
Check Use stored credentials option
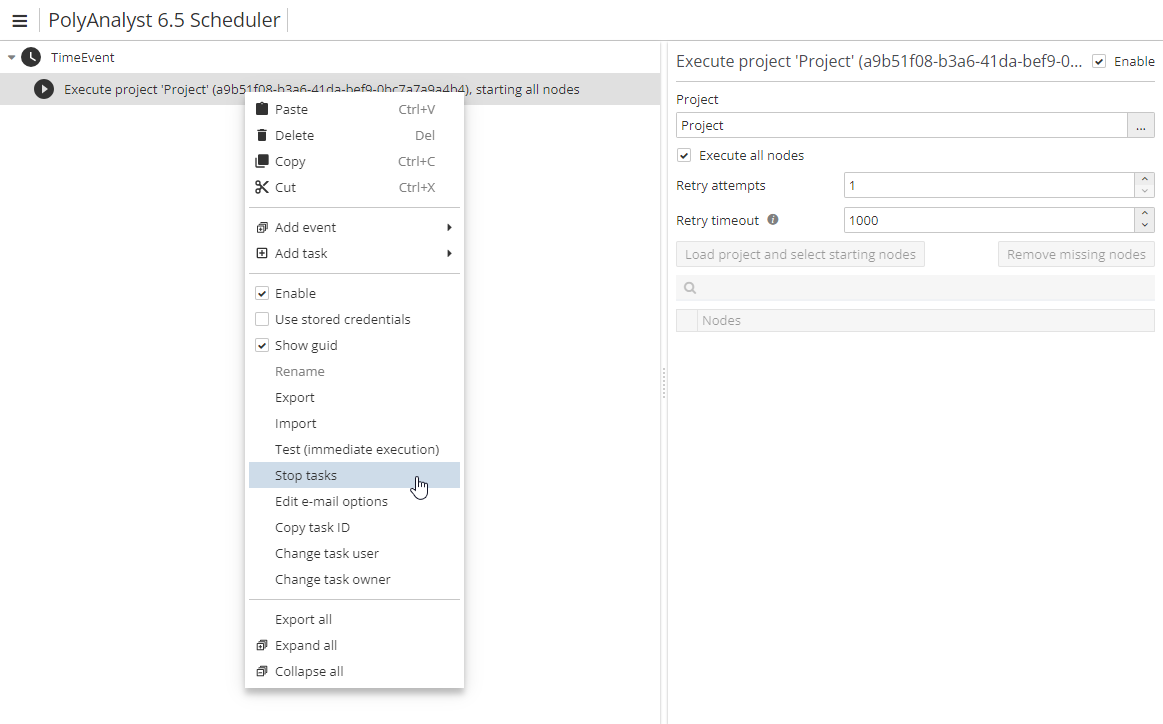262,319
